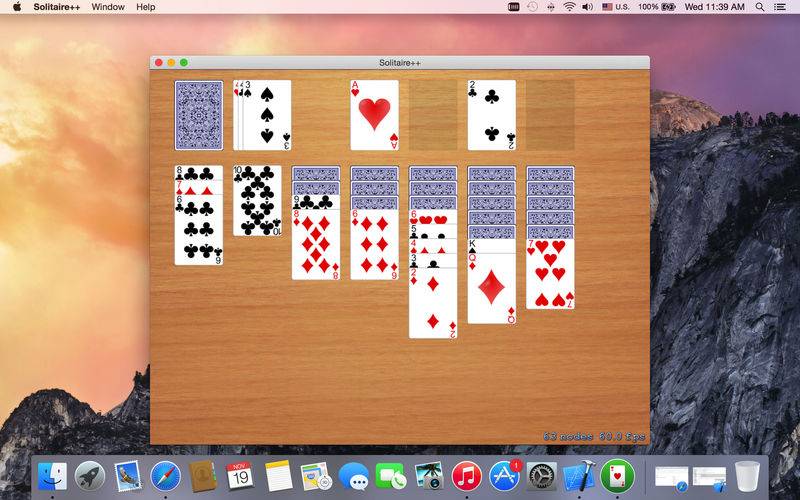800x500 pixels.
Task: Open Notification Center list icon
Action: (x=780, y=7)
